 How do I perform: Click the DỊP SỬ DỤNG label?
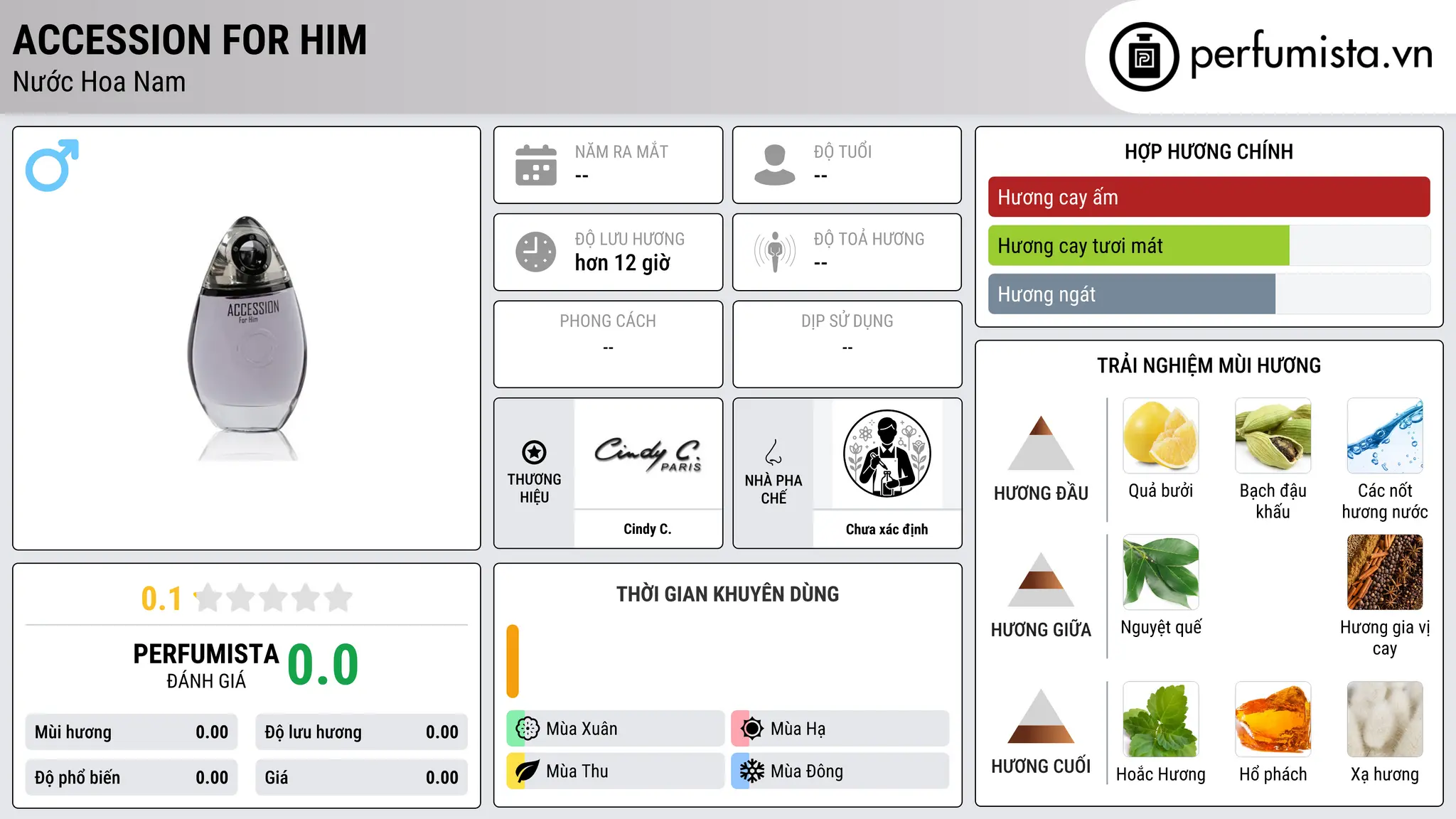pyautogui.click(x=847, y=321)
